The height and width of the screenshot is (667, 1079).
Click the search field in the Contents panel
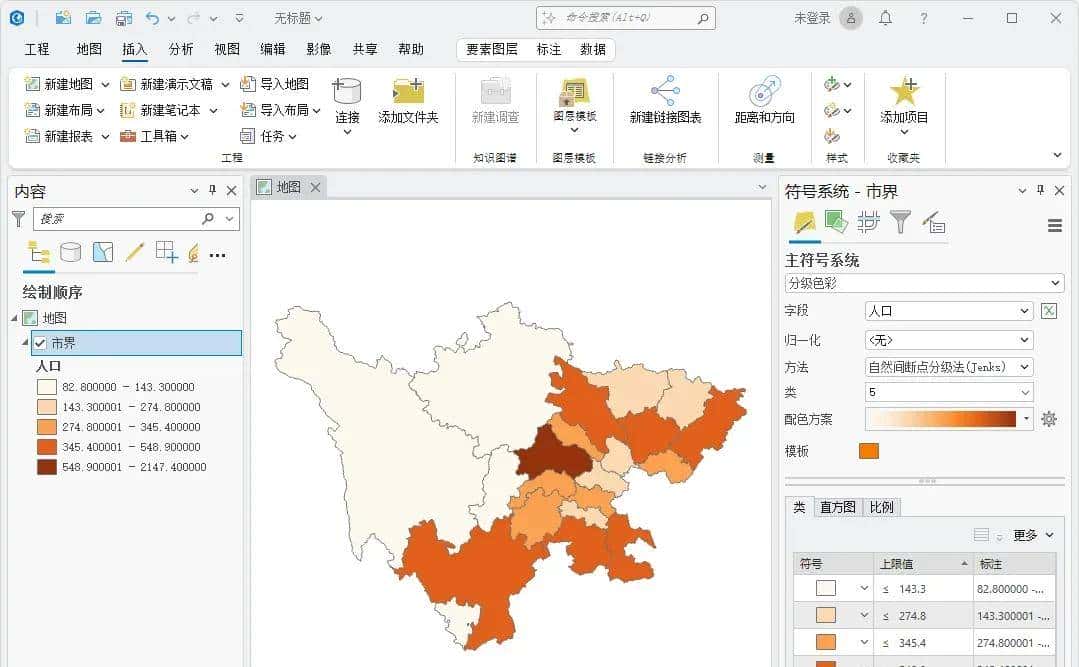point(120,218)
